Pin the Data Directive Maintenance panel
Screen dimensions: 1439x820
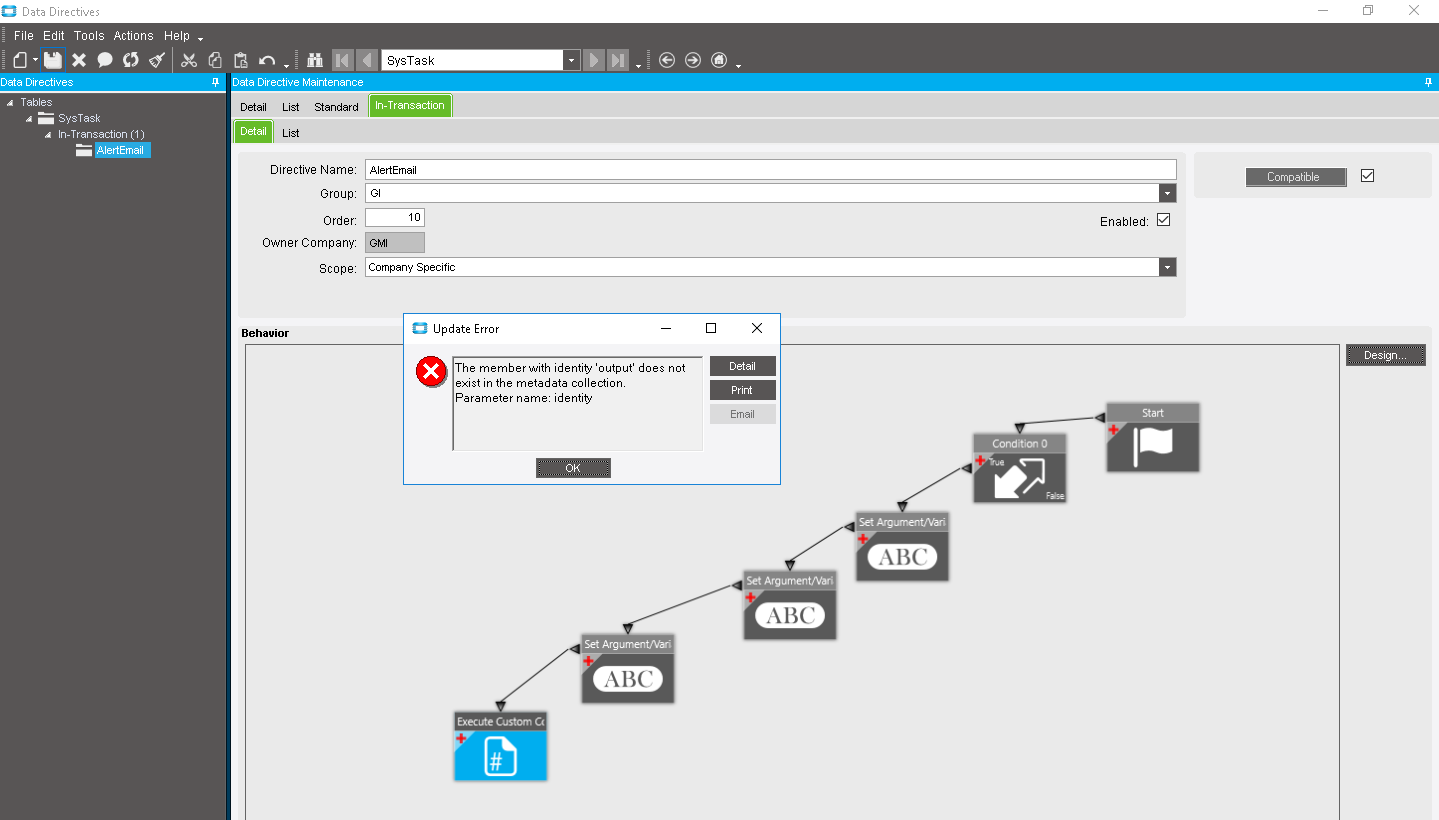click(x=1427, y=82)
